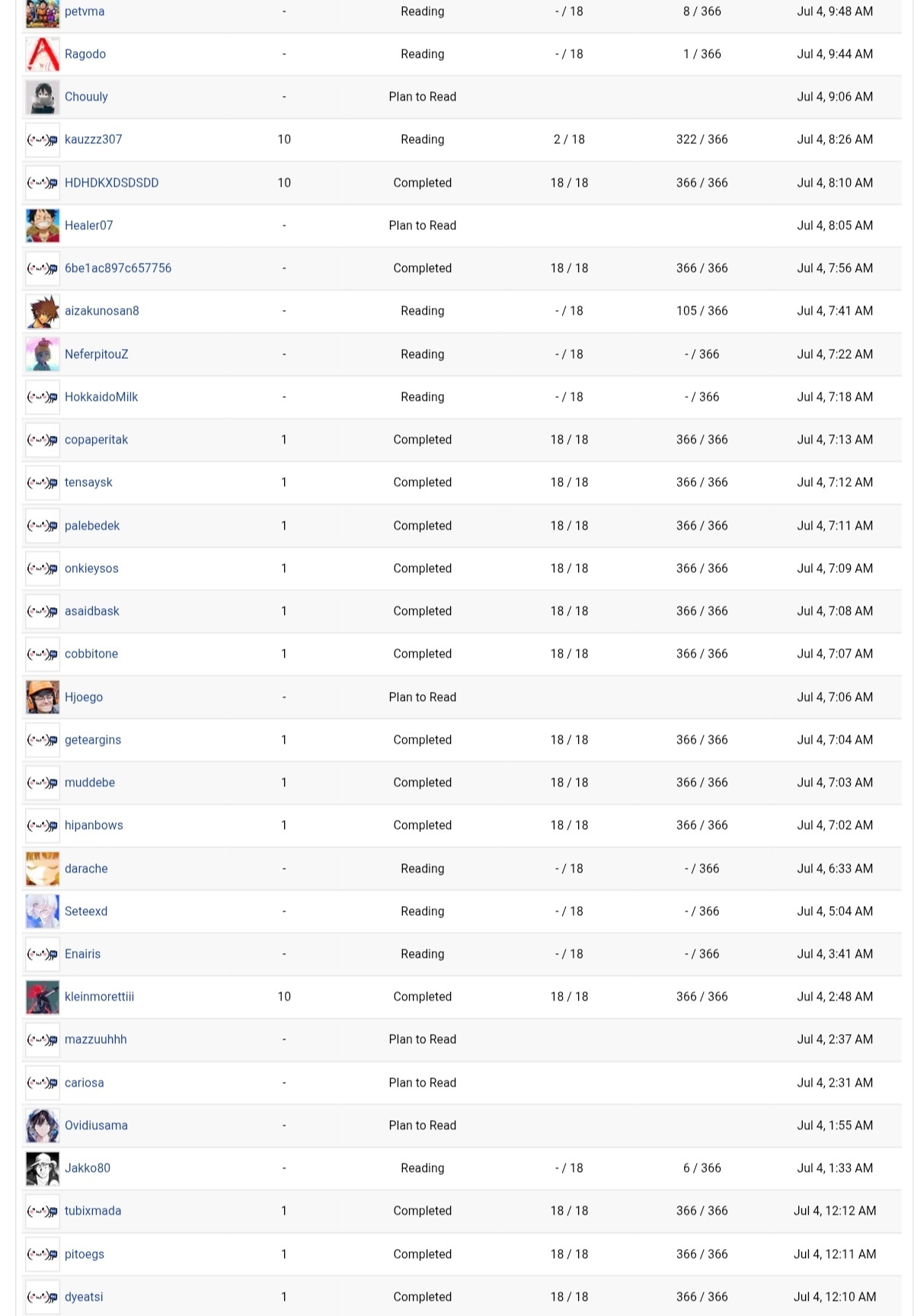914x1316 pixels.
Task: Click Ovidiusama's anime avatar
Action: pyautogui.click(x=43, y=1125)
